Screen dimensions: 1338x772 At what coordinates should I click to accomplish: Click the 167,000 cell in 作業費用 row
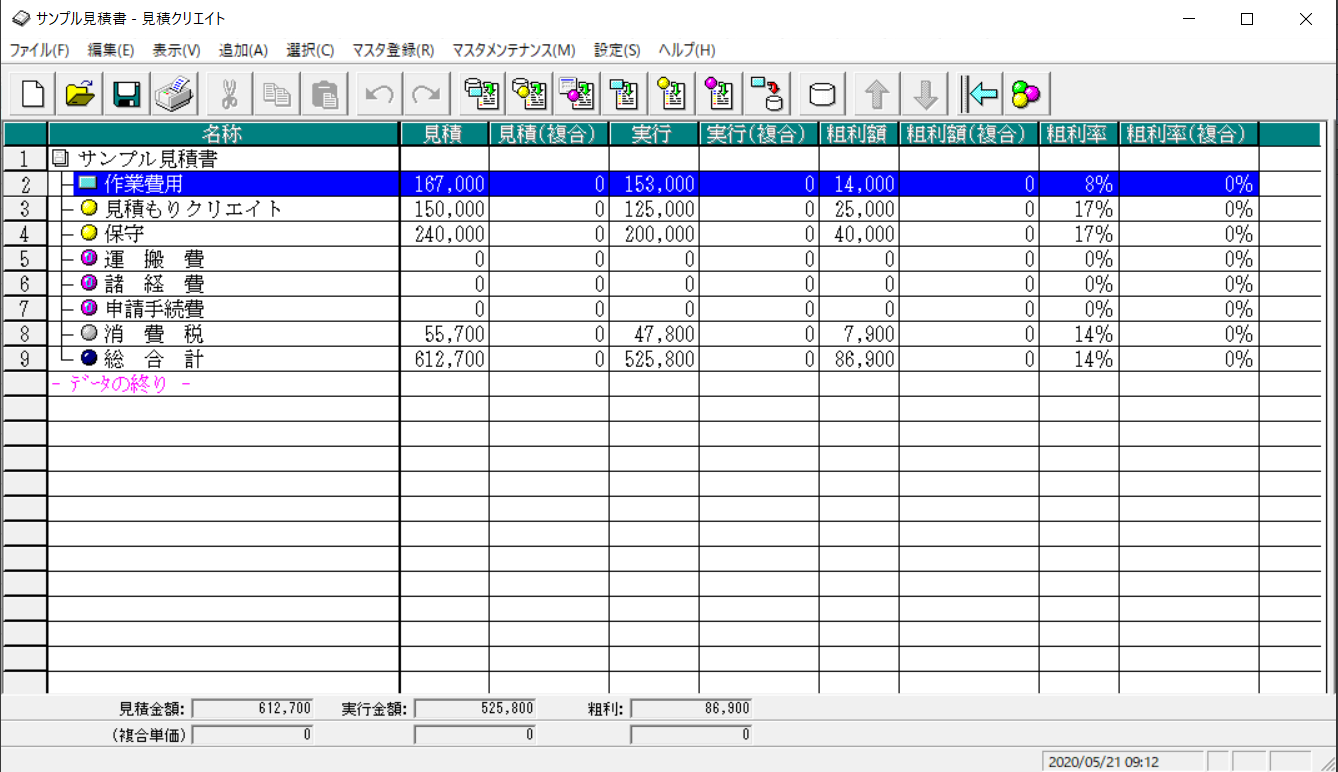click(x=444, y=183)
